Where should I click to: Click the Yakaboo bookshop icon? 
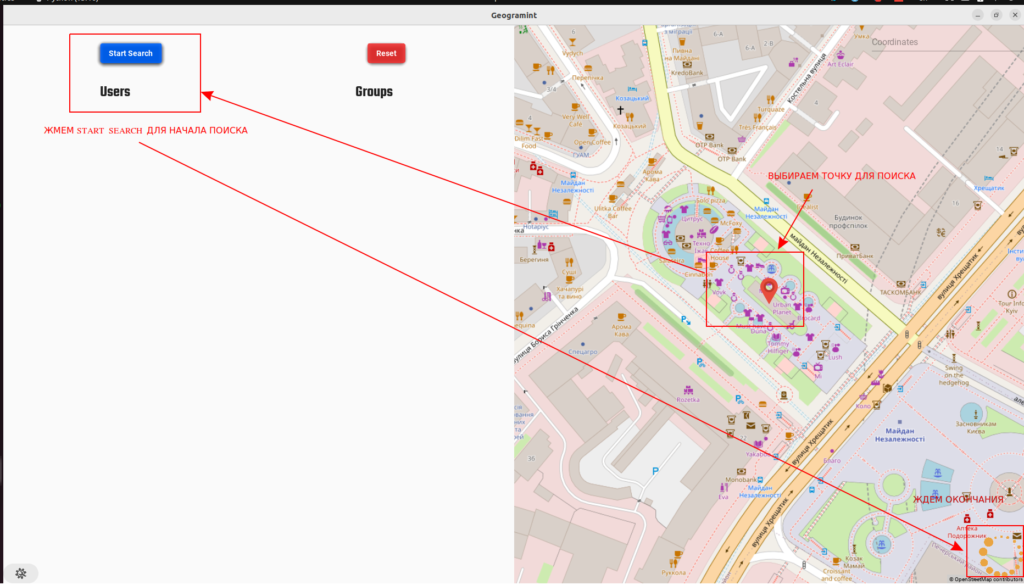[758, 445]
